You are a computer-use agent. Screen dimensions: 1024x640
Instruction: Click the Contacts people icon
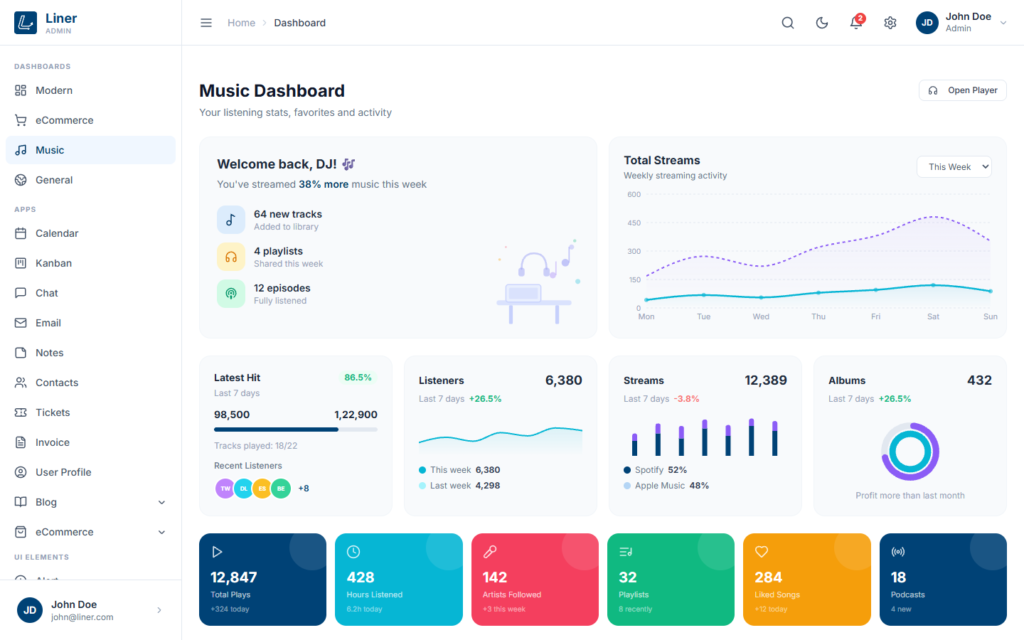[21, 383]
